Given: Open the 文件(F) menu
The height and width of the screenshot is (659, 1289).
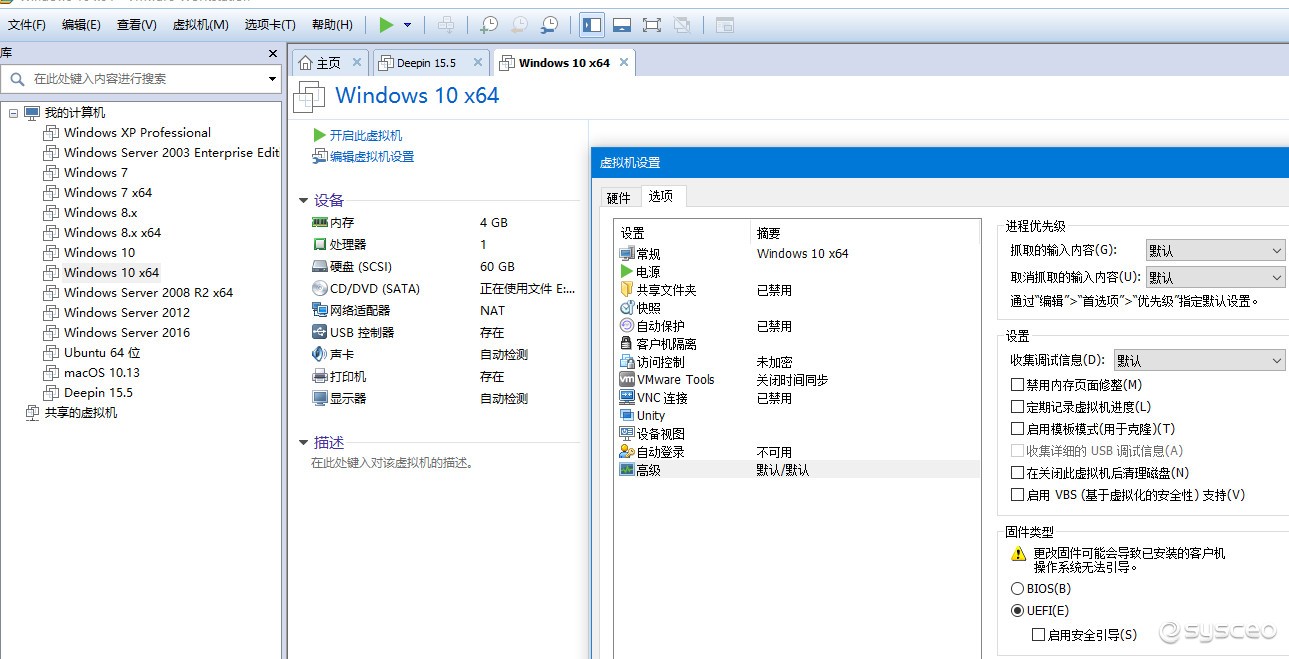Looking at the screenshot, I should (x=27, y=25).
